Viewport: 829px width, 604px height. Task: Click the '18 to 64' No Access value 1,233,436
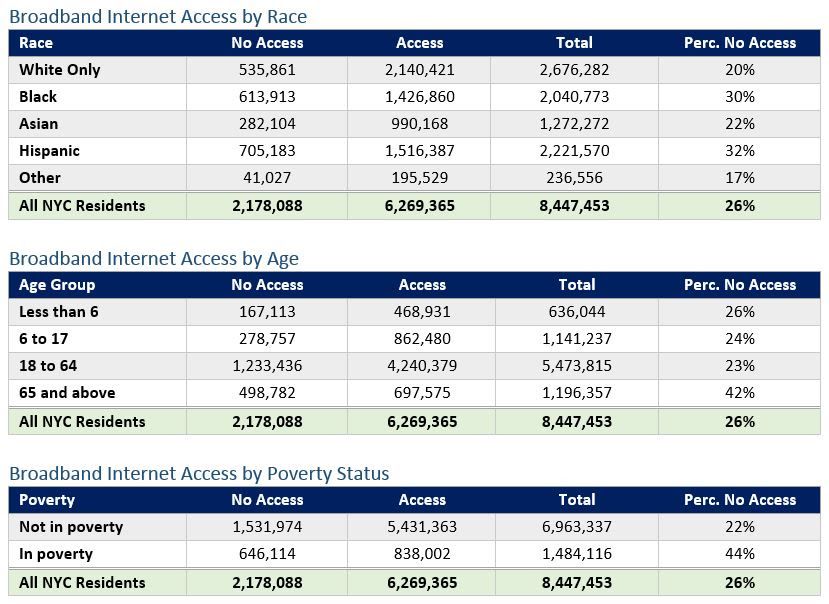coord(267,365)
